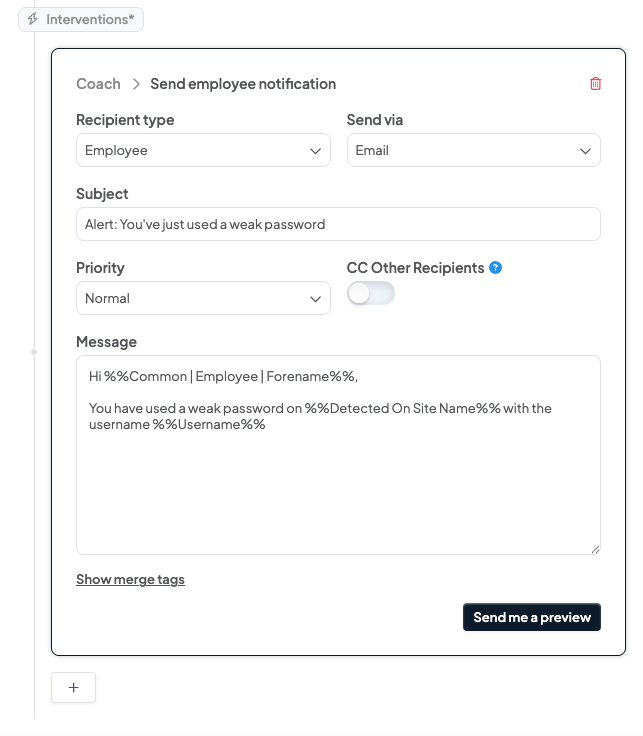Expand the Priority dropdown set to Normal
643x736 pixels.
pyautogui.click(x=203, y=298)
